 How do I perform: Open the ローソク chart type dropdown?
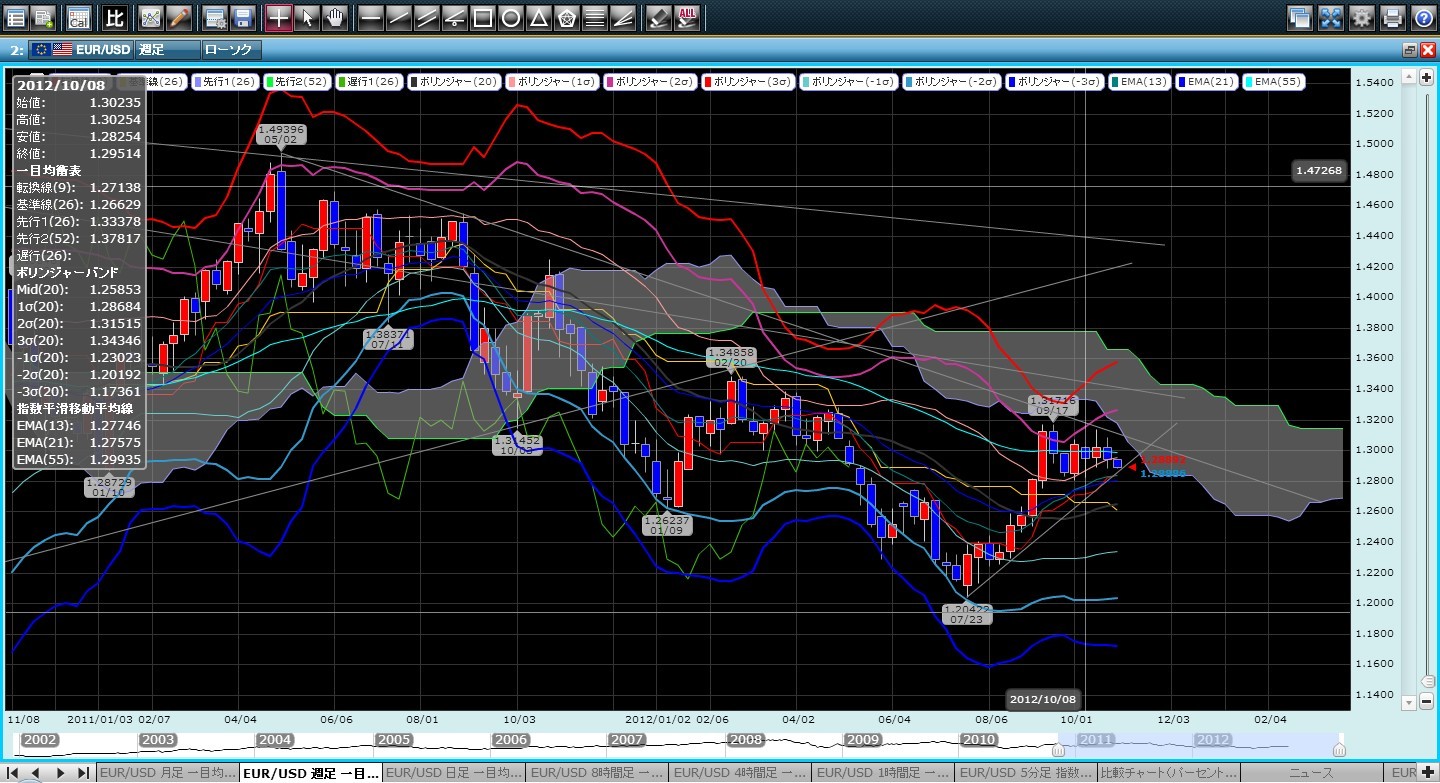(x=230, y=49)
